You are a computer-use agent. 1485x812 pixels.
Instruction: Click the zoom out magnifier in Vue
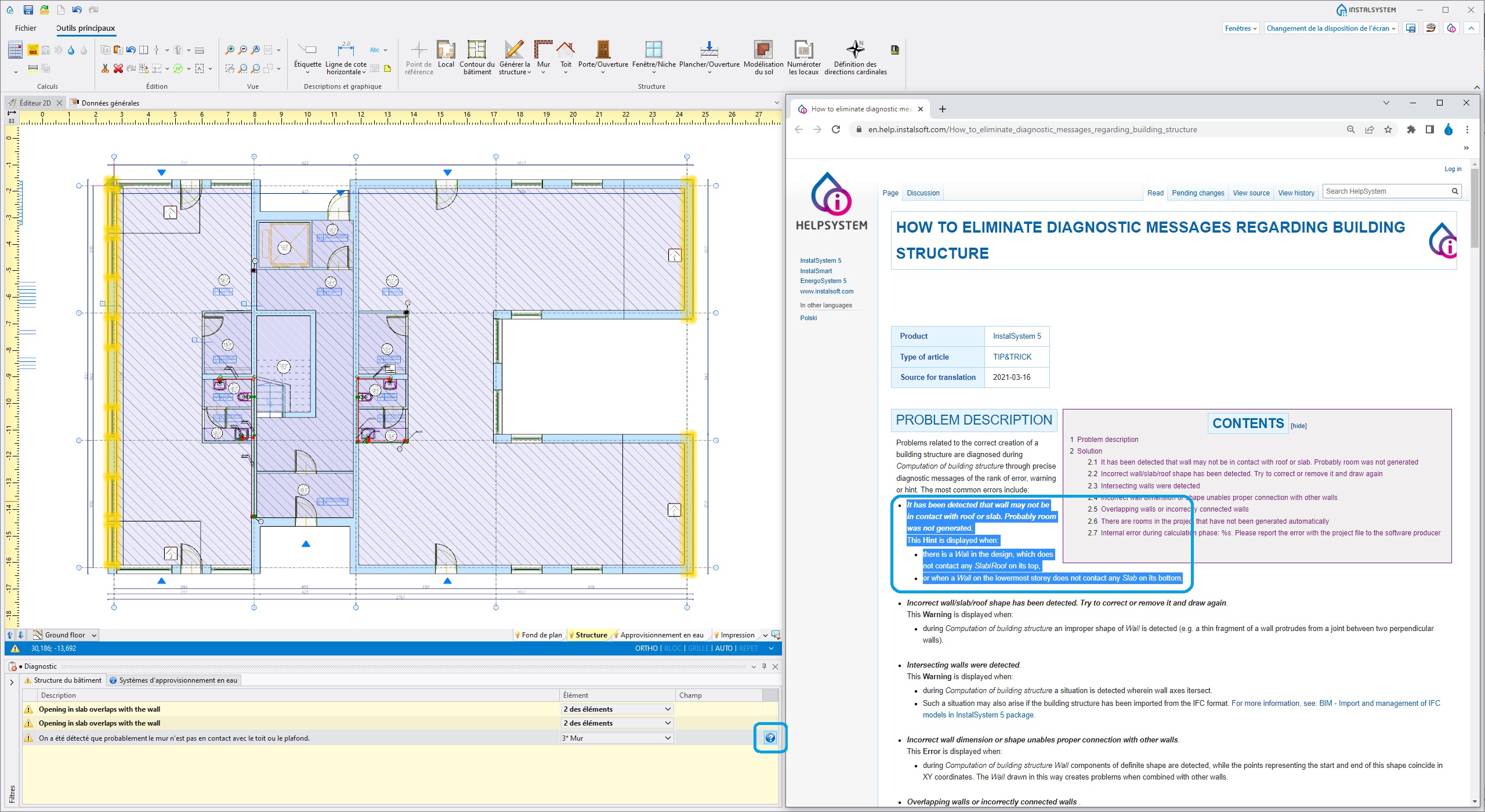tap(243, 50)
